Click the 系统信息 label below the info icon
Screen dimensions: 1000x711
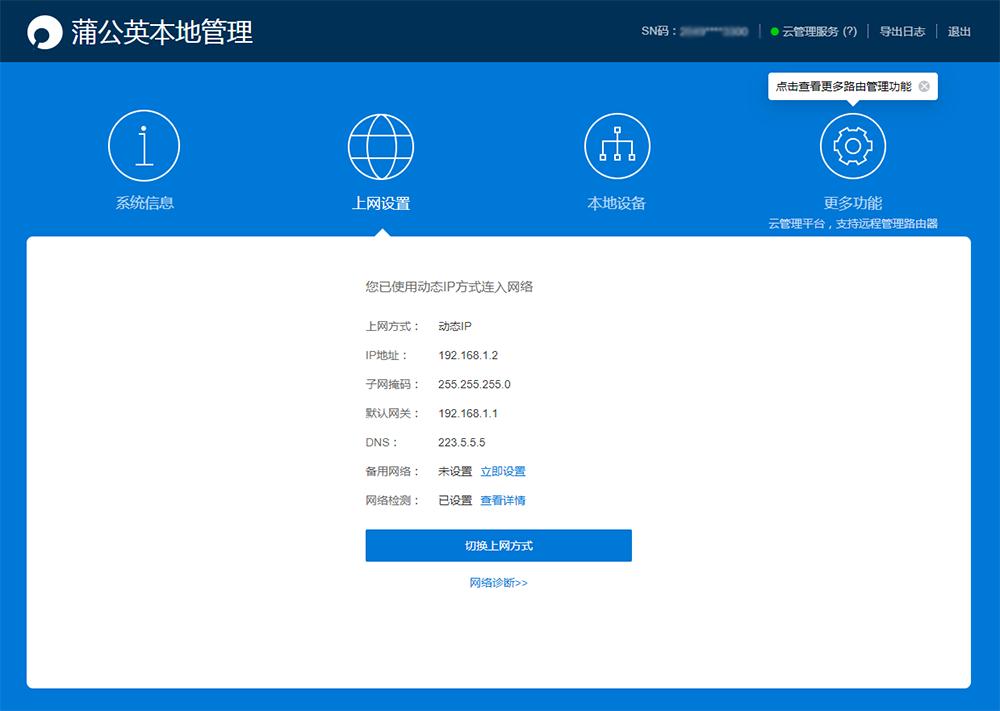coord(142,201)
